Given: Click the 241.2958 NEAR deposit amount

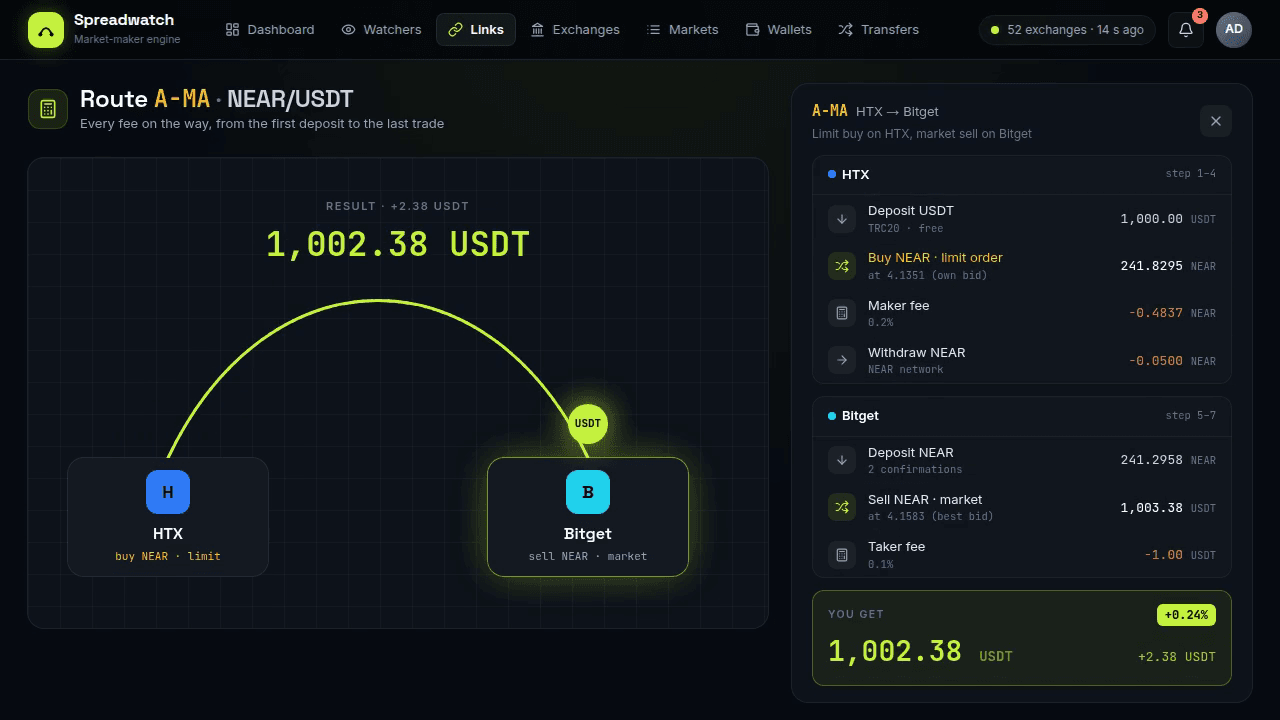Looking at the screenshot, I should pyautogui.click(x=1168, y=460).
